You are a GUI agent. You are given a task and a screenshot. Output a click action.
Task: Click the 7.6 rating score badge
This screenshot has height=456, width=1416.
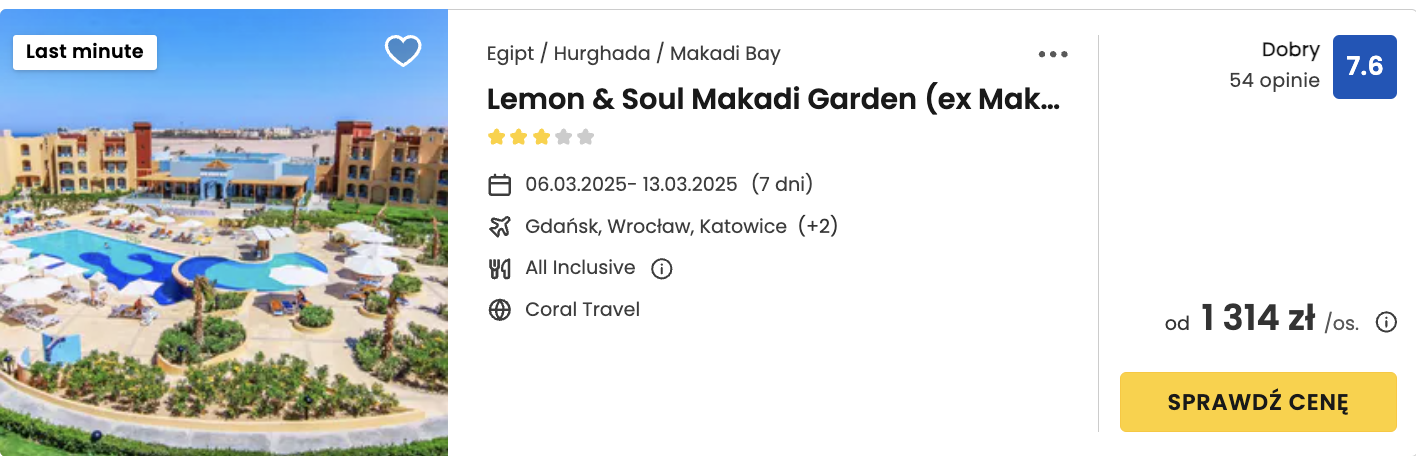tap(1364, 67)
